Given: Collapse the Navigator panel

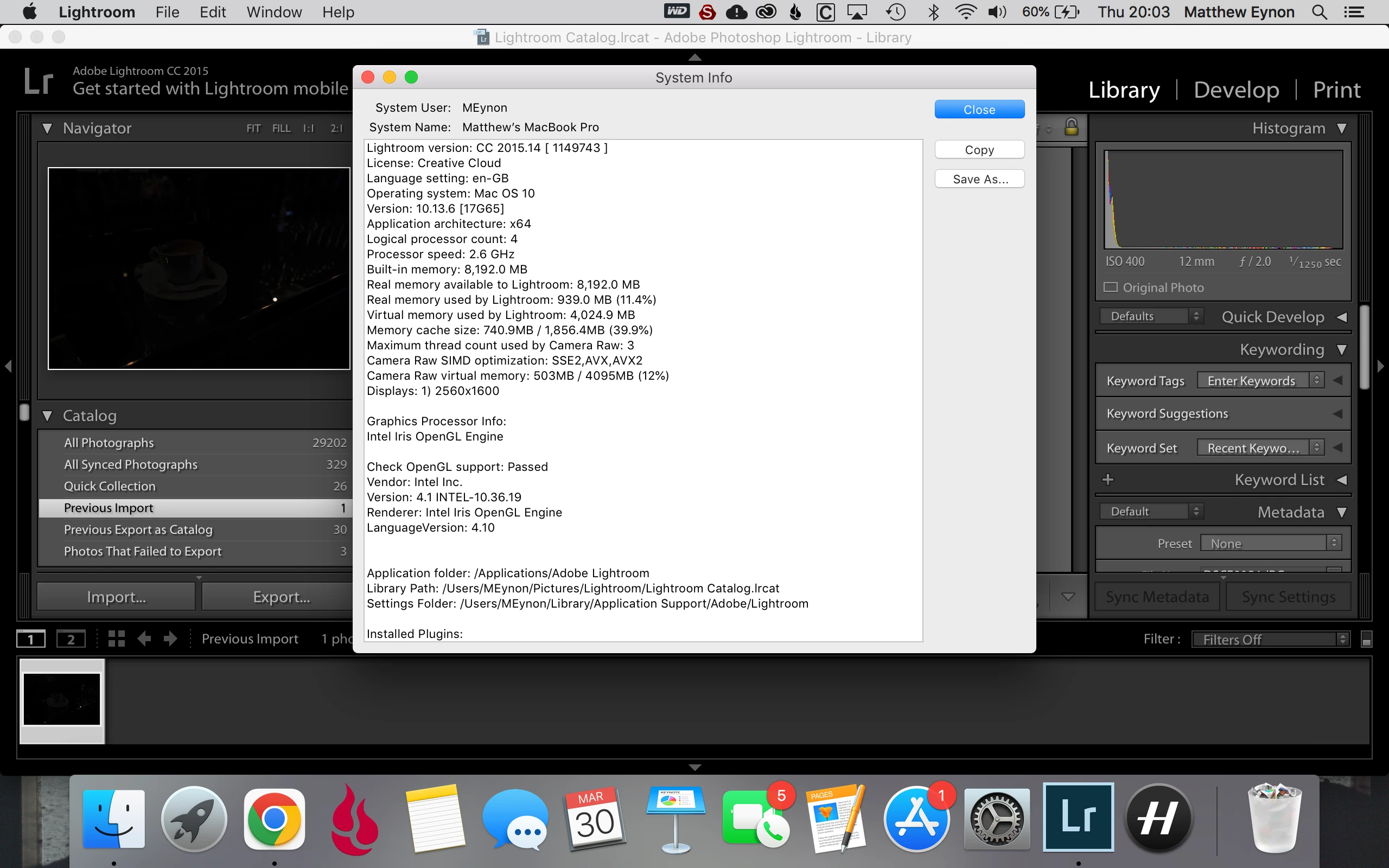Looking at the screenshot, I should [x=47, y=128].
